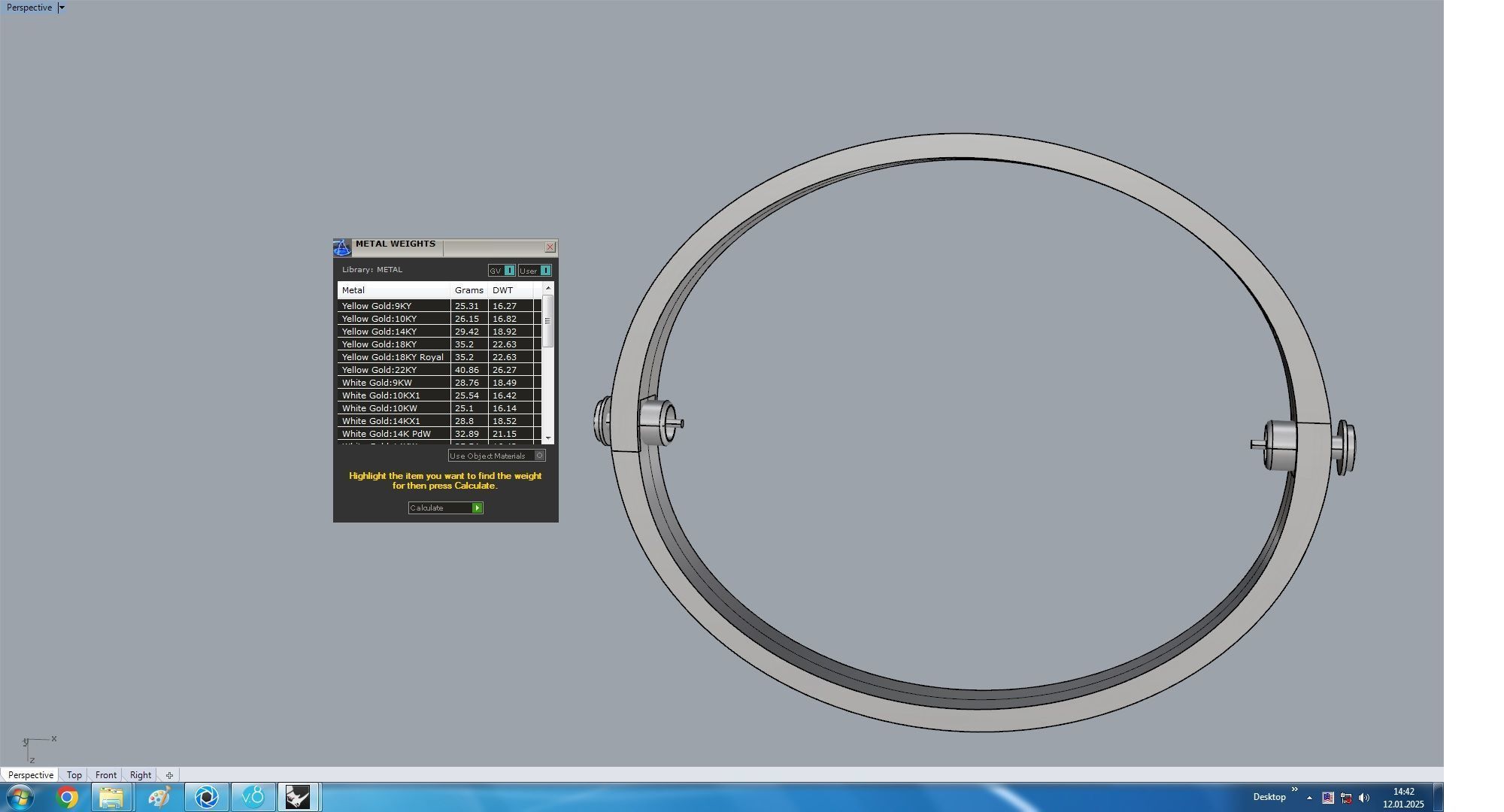Open Windows Explorer from taskbar
This screenshot has height=812, width=1504.
111,797
